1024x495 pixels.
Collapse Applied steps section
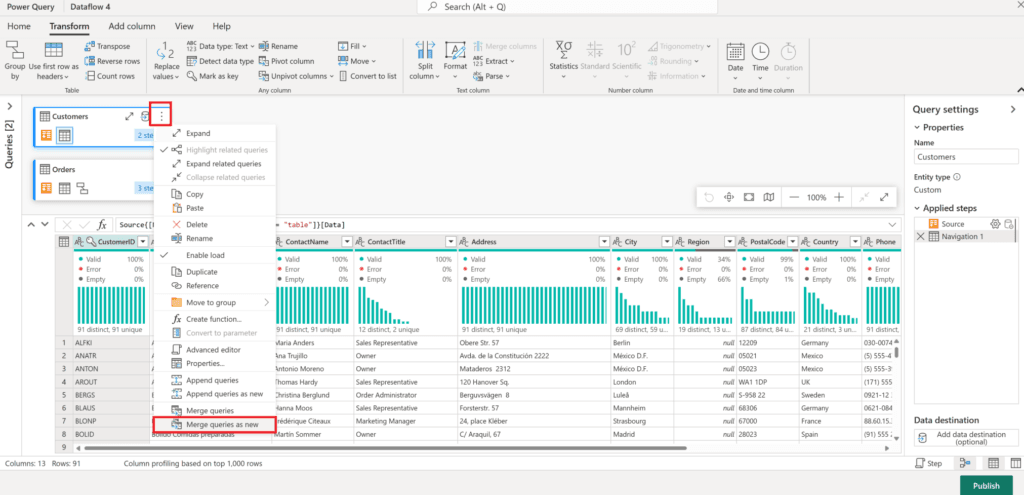click(x=918, y=208)
